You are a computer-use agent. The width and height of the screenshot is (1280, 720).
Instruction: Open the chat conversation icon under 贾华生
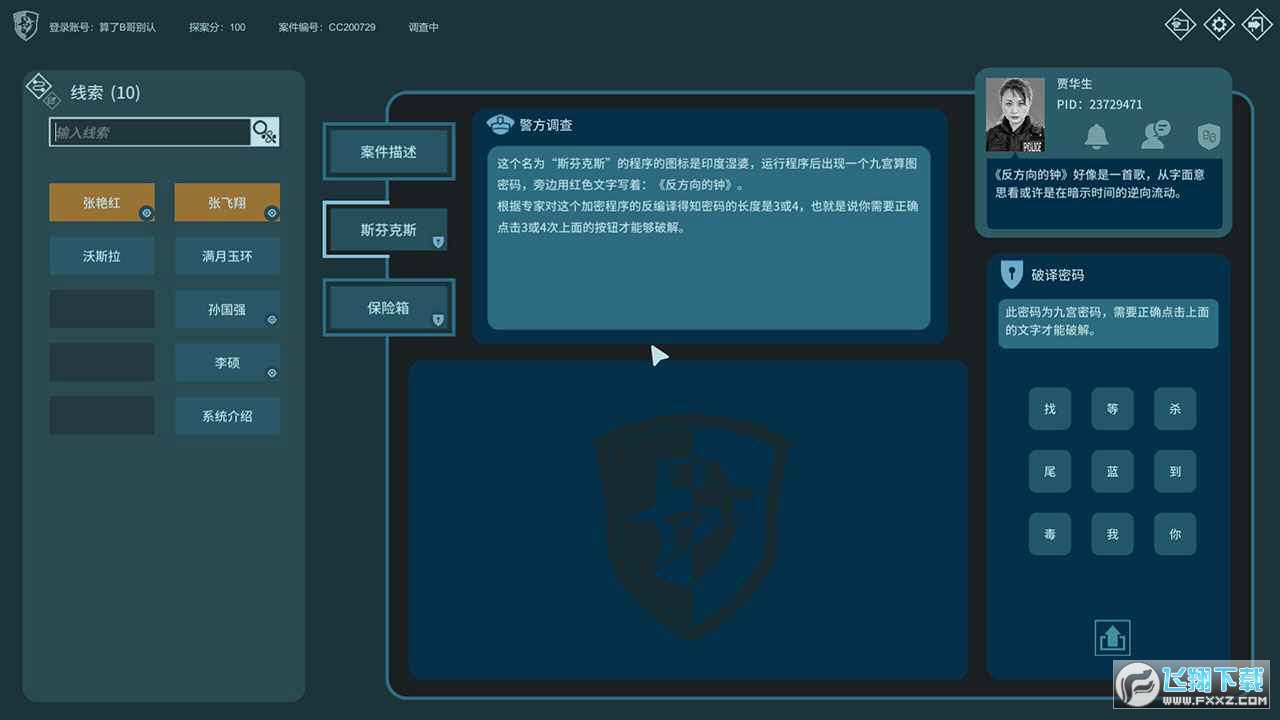click(1156, 134)
